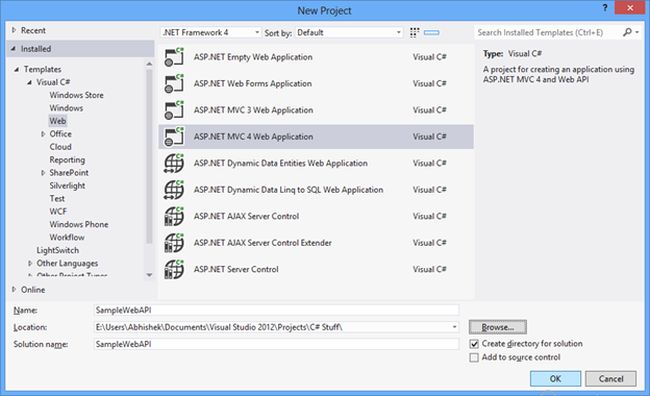This screenshot has height=396, width=650.
Task: Open the search options dropdown arrow
Action: (637, 32)
